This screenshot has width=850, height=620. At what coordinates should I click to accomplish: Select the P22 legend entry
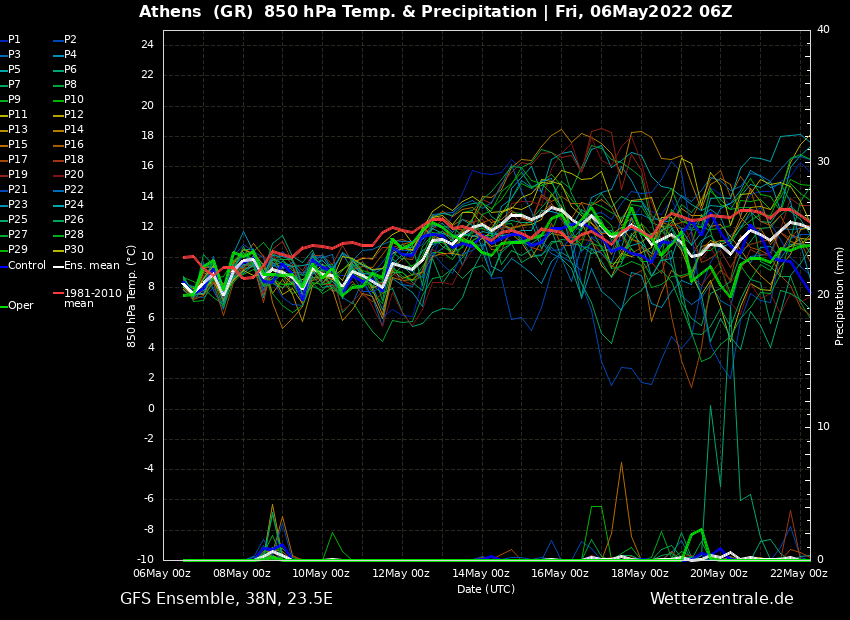coord(73,190)
